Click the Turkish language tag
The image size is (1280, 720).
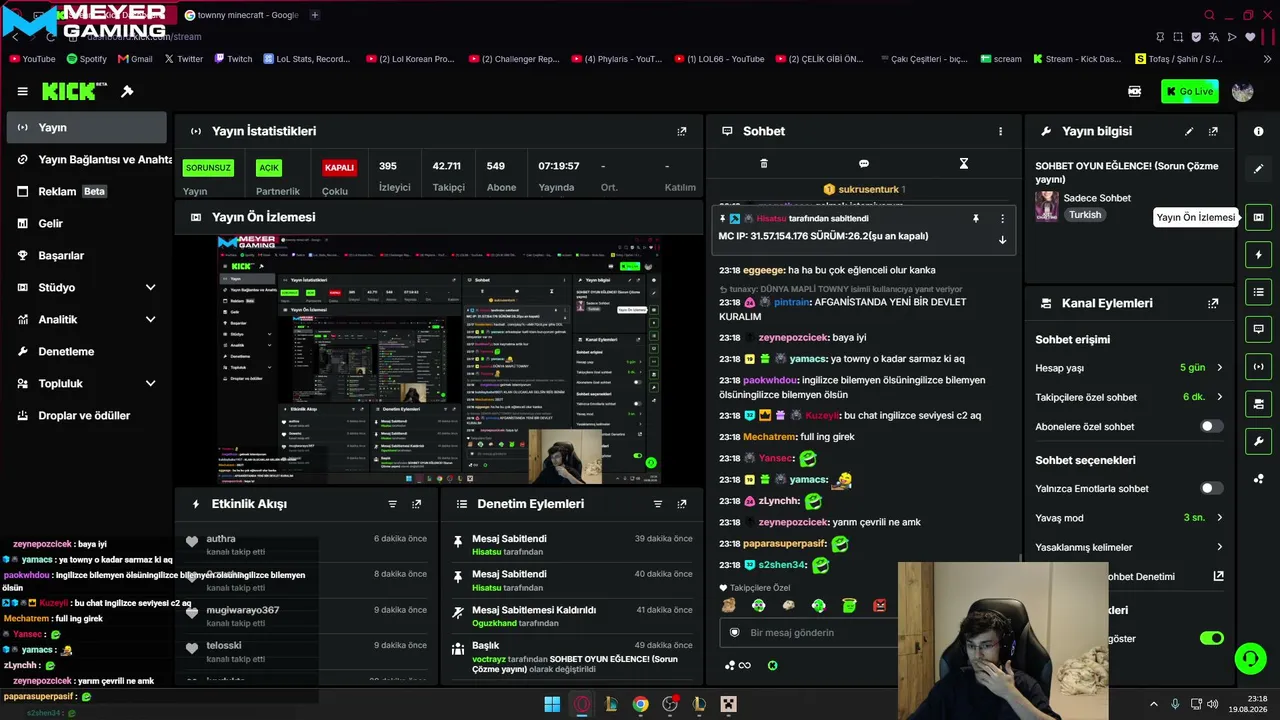coord(1084,215)
